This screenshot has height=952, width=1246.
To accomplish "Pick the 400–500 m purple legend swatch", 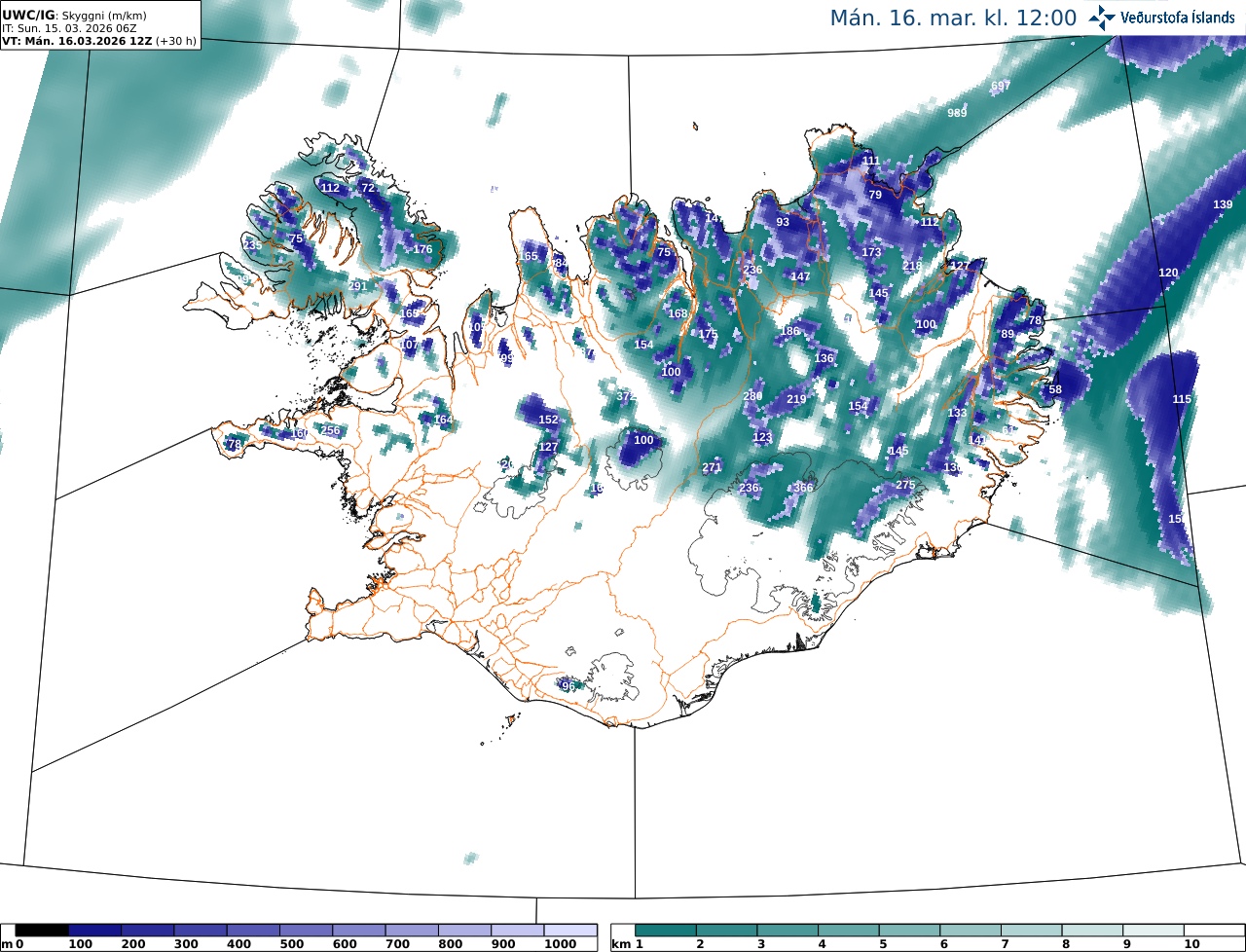I will pyautogui.click(x=252, y=931).
